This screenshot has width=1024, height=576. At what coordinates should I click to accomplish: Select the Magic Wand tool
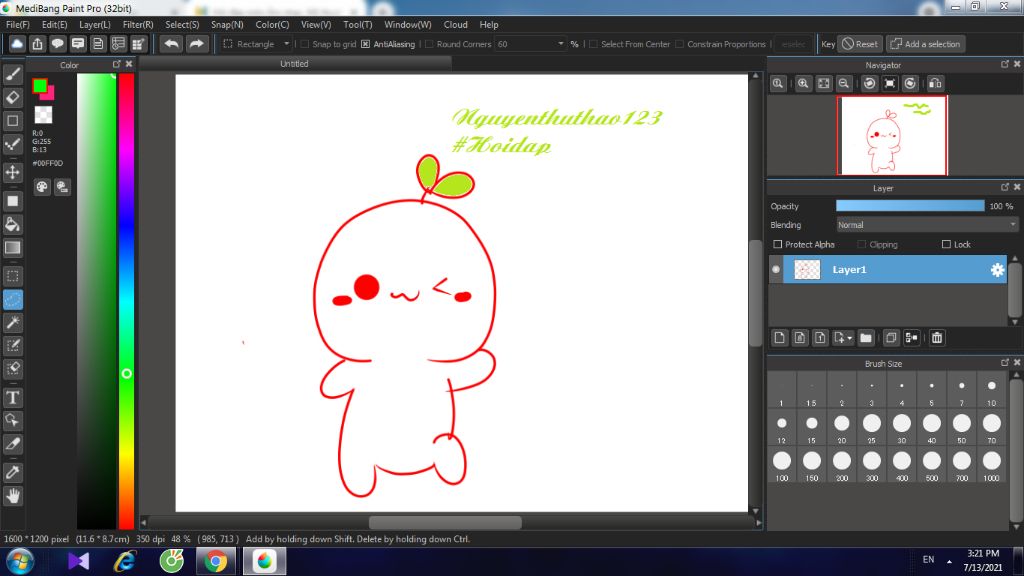click(x=12, y=323)
